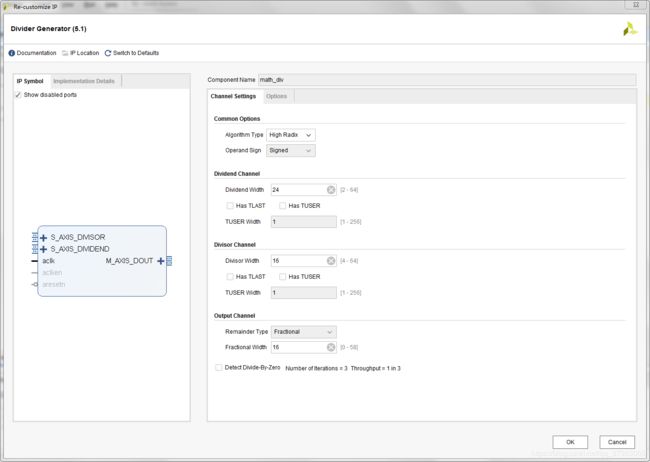Clear the Dividend Width field with its X icon
The height and width of the screenshot is (462, 650).
[331, 190]
